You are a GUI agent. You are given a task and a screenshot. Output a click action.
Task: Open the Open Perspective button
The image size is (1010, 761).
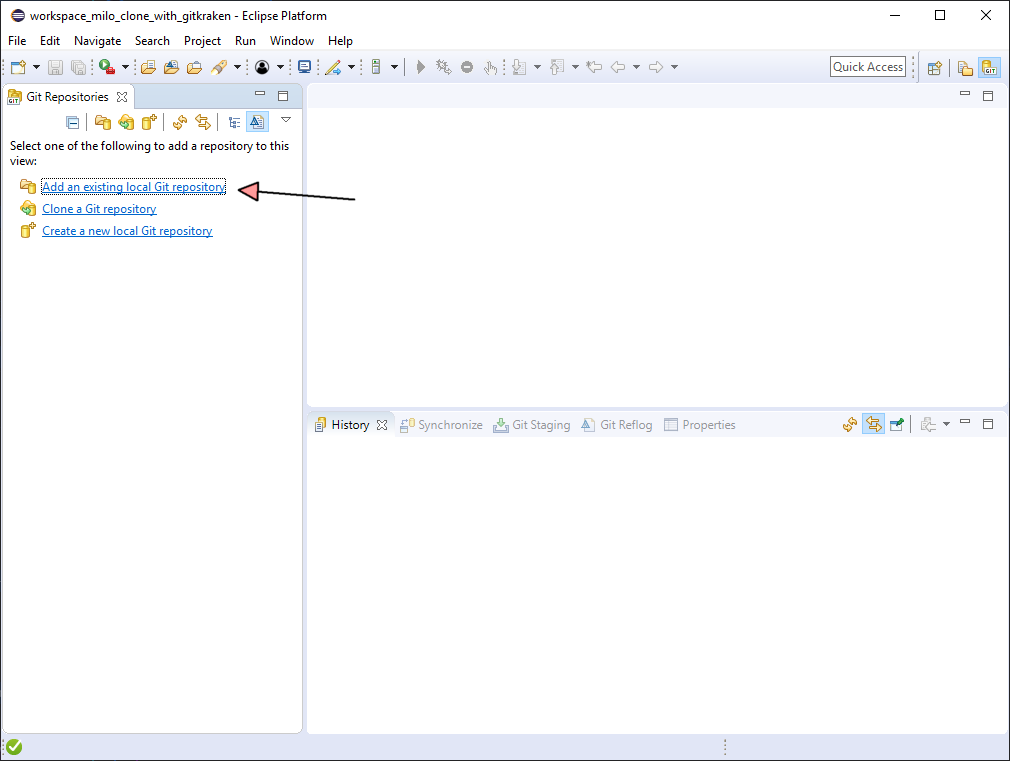point(935,67)
